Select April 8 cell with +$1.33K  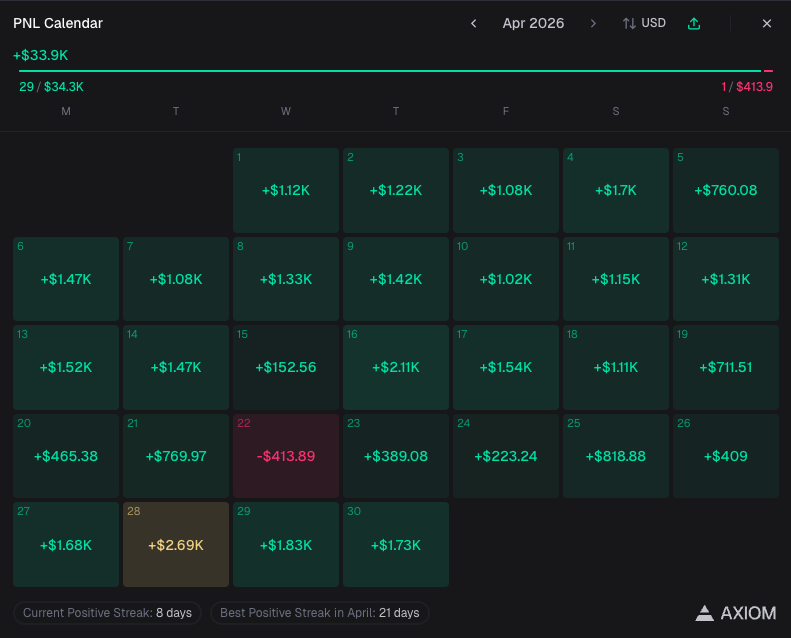(x=286, y=279)
